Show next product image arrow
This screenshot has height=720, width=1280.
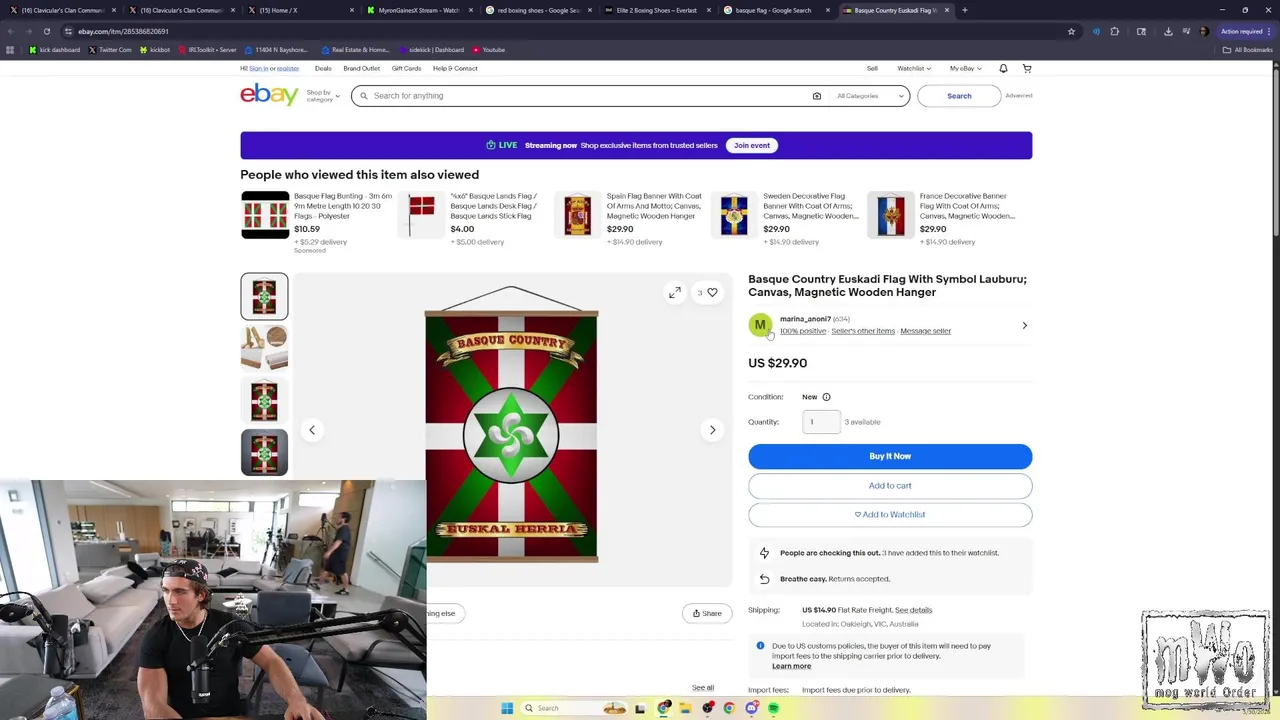click(712, 430)
